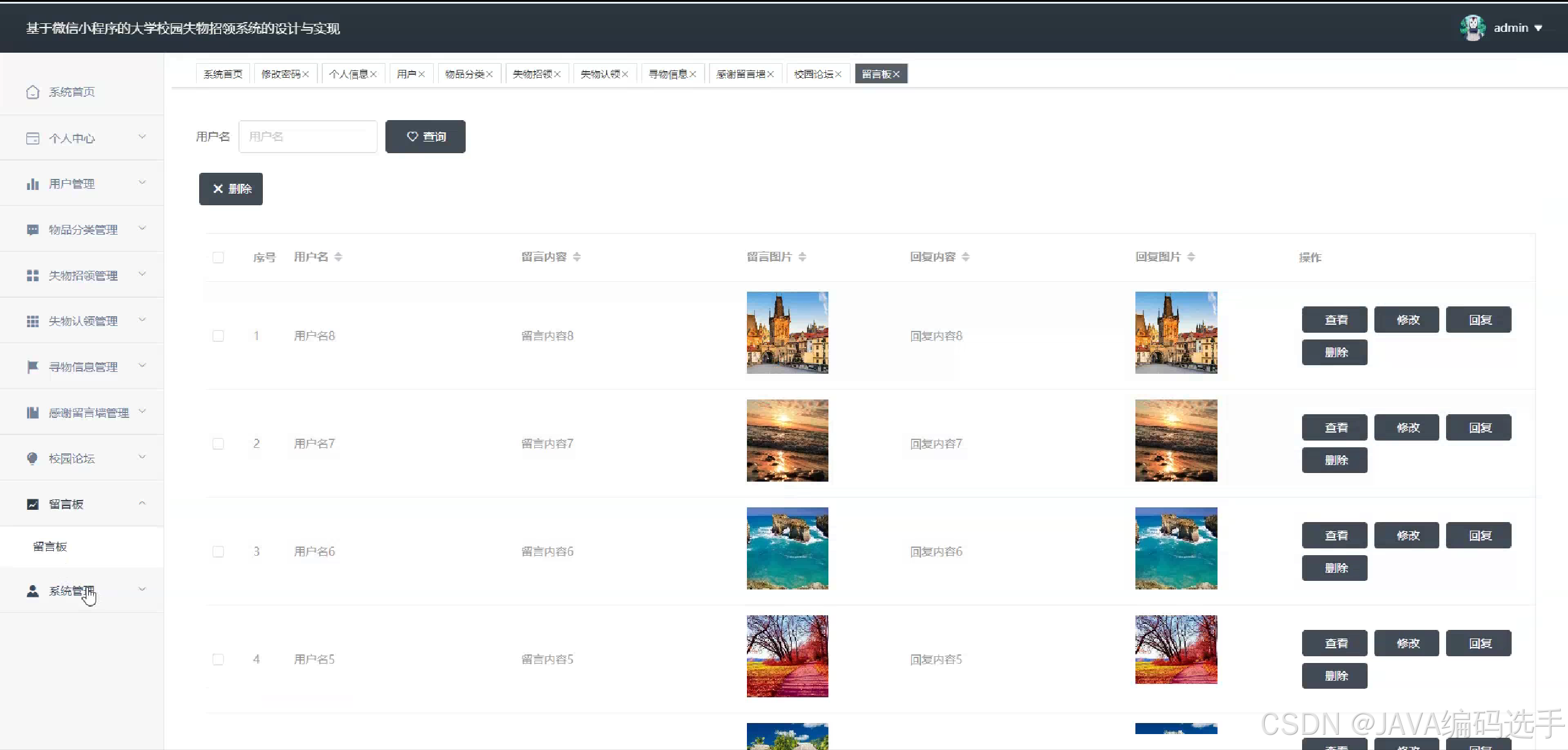Tick the select-all checkbox in header
1568x750 pixels.
[218, 257]
